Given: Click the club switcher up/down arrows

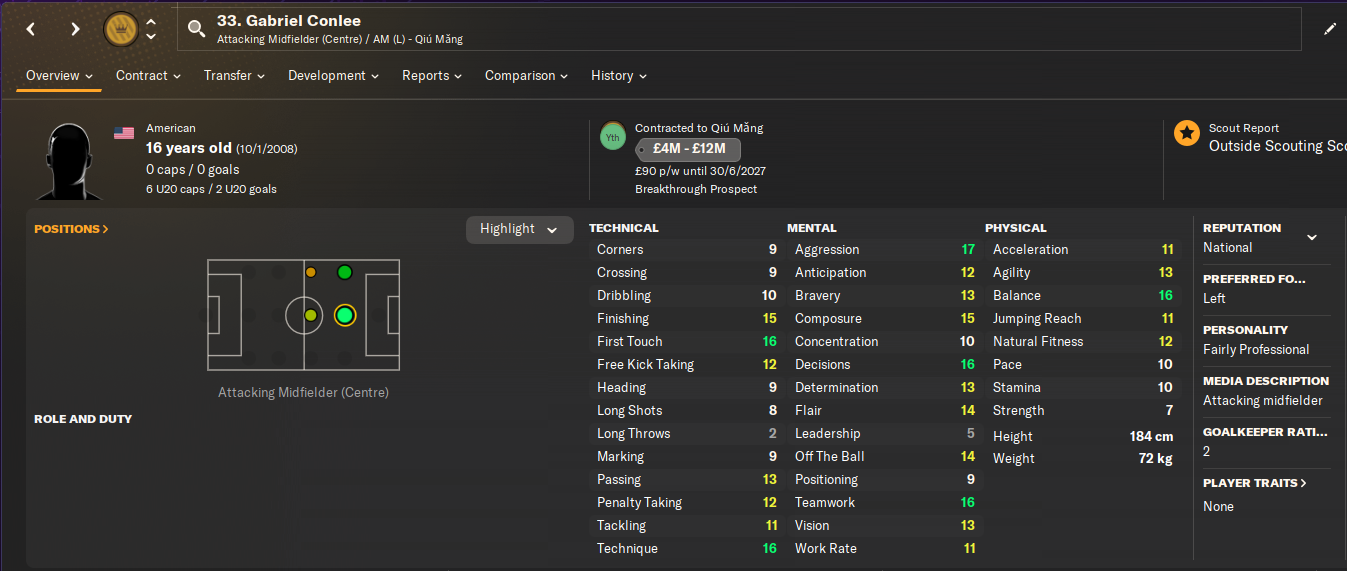Looking at the screenshot, I should tap(151, 29).
